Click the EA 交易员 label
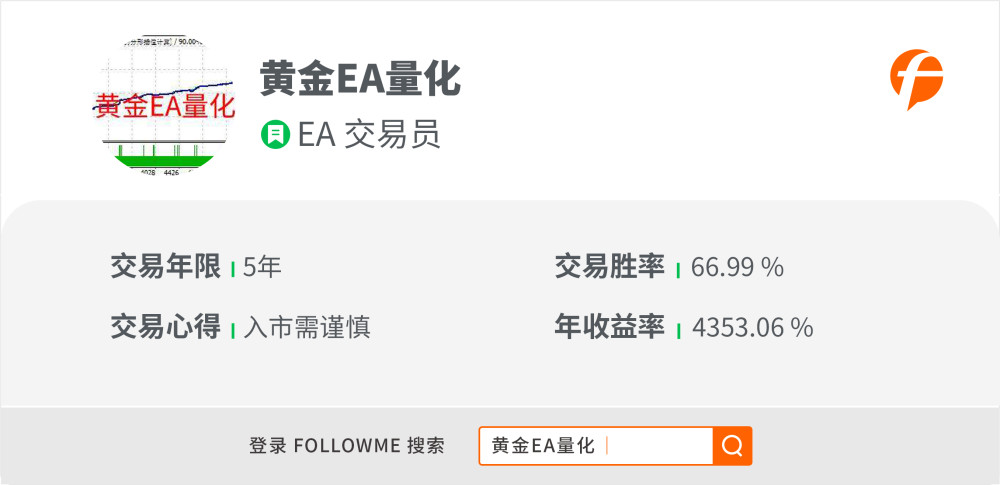1000x485 pixels. (x=369, y=135)
